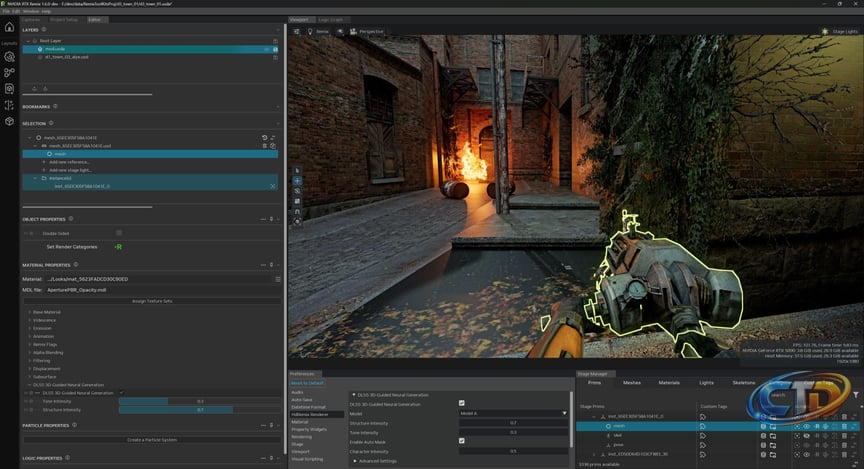
Task: Switch to the Project Setup tab
Action: [64, 20]
